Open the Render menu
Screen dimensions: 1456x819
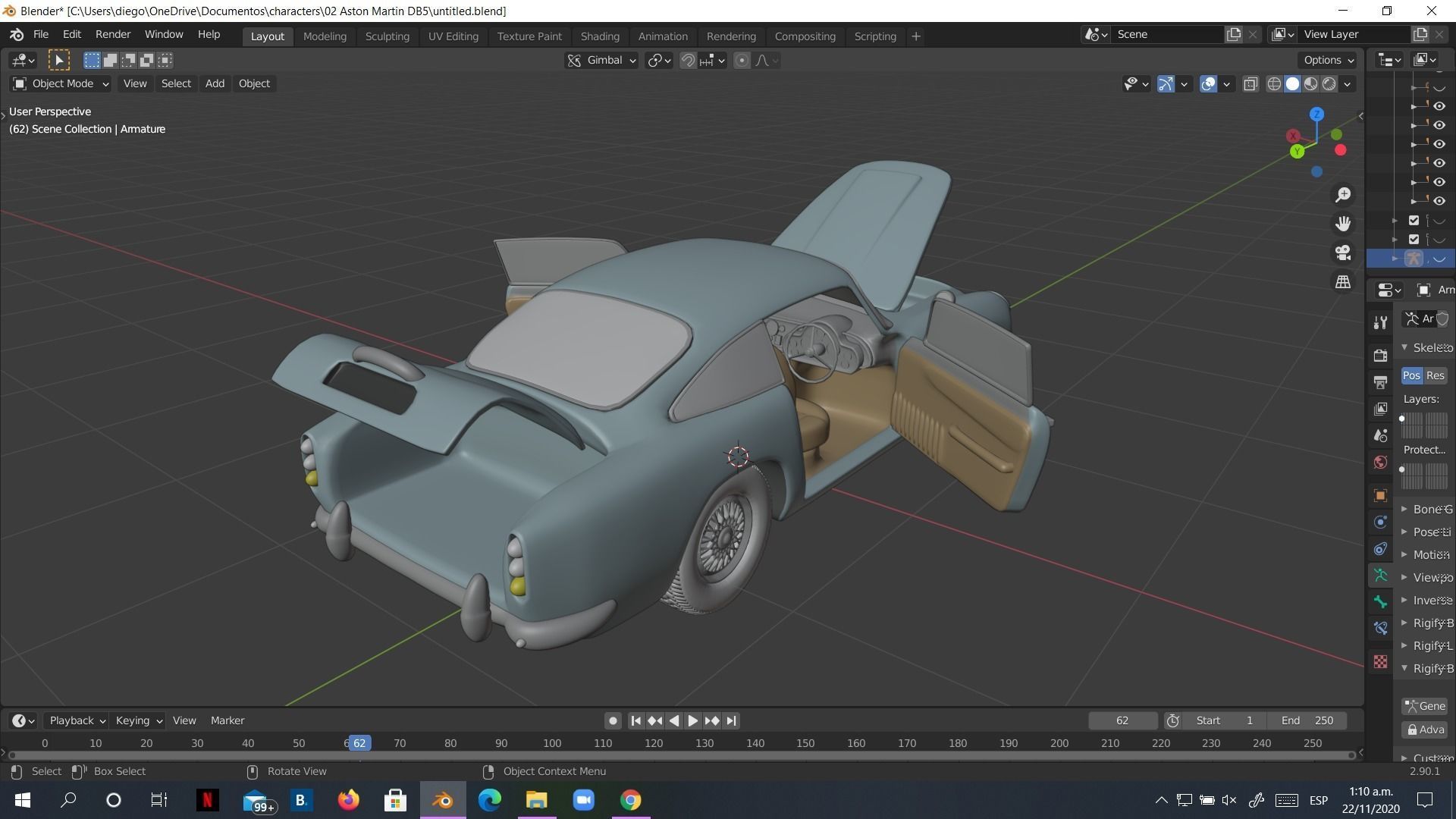113,35
